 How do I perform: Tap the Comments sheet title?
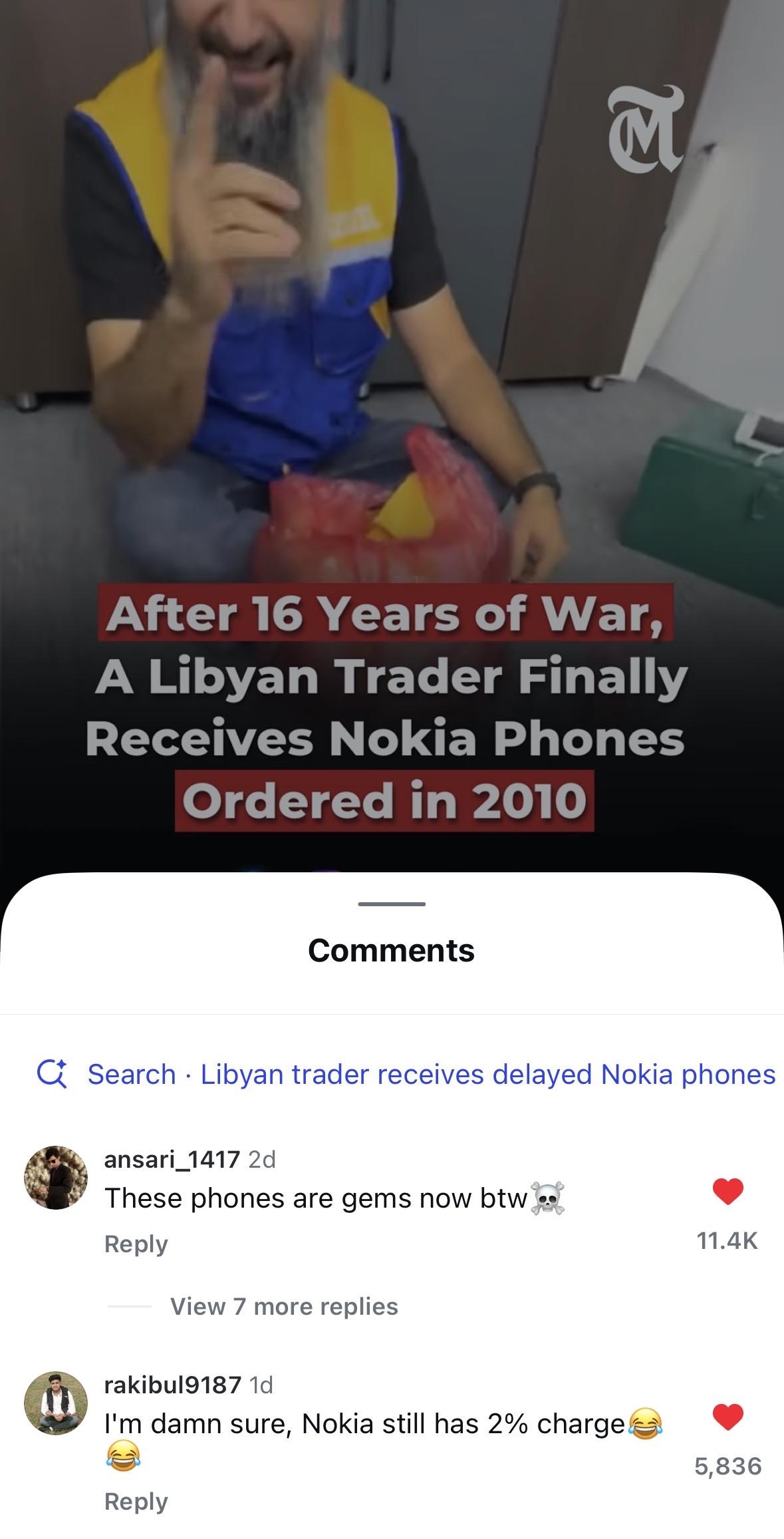(392, 950)
